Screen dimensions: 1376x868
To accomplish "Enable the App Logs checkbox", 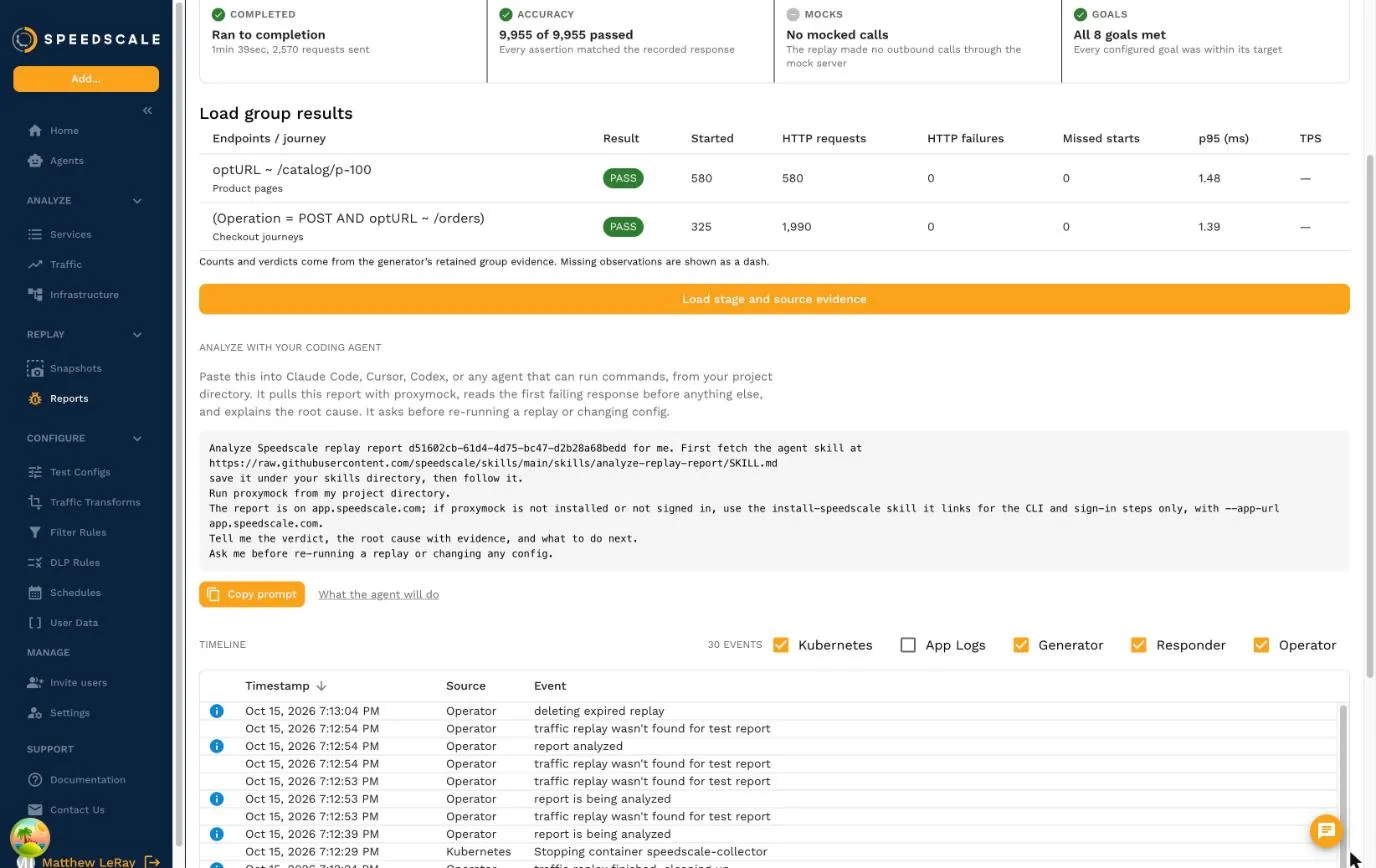I will [x=908, y=645].
